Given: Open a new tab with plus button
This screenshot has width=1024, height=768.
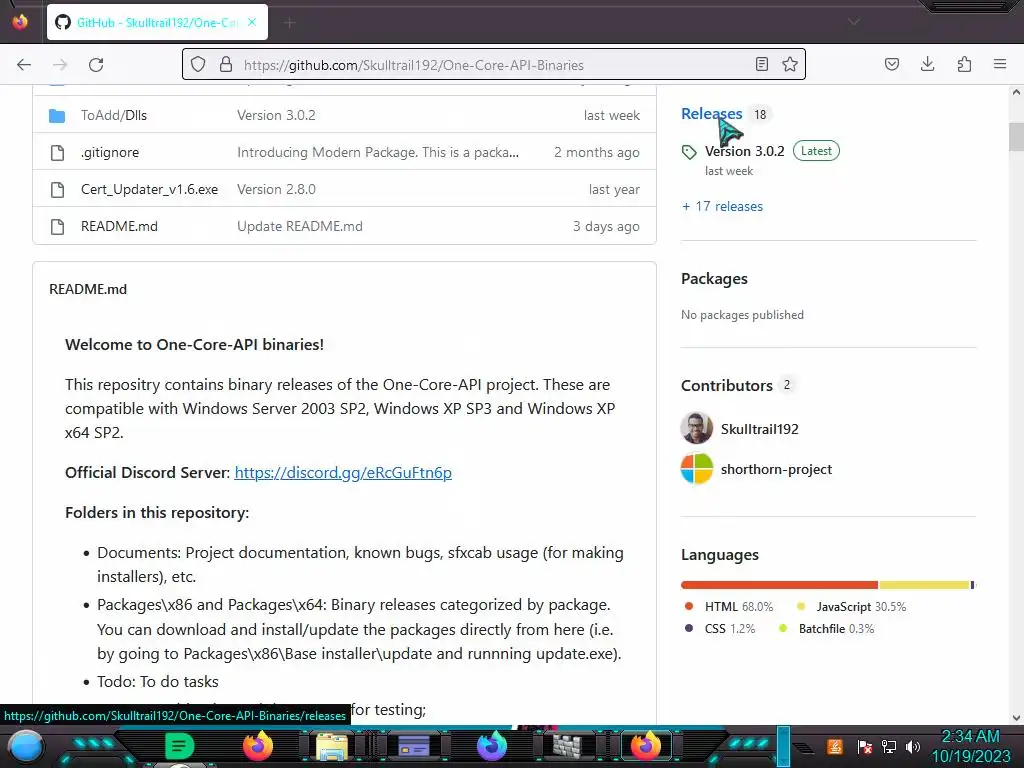Looking at the screenshot, I should tap(290, 23).
